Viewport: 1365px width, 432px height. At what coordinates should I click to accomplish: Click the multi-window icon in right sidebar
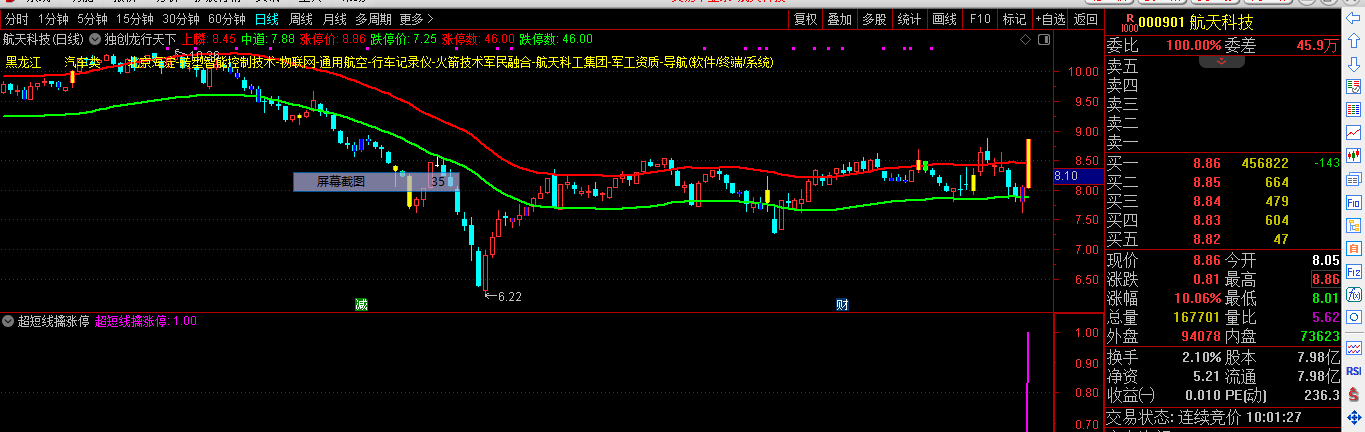tap(1354, 178)
